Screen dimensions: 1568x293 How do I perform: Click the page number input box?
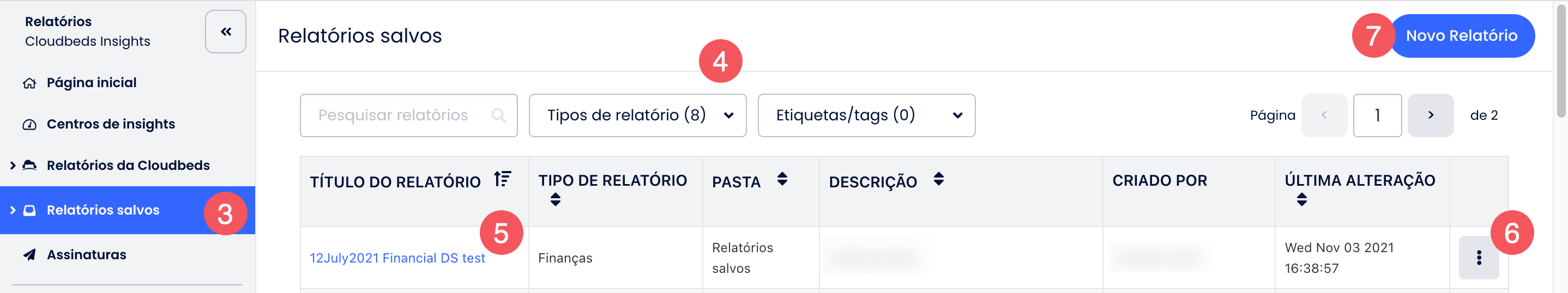pyautogui.click(x=1377, y=115)
